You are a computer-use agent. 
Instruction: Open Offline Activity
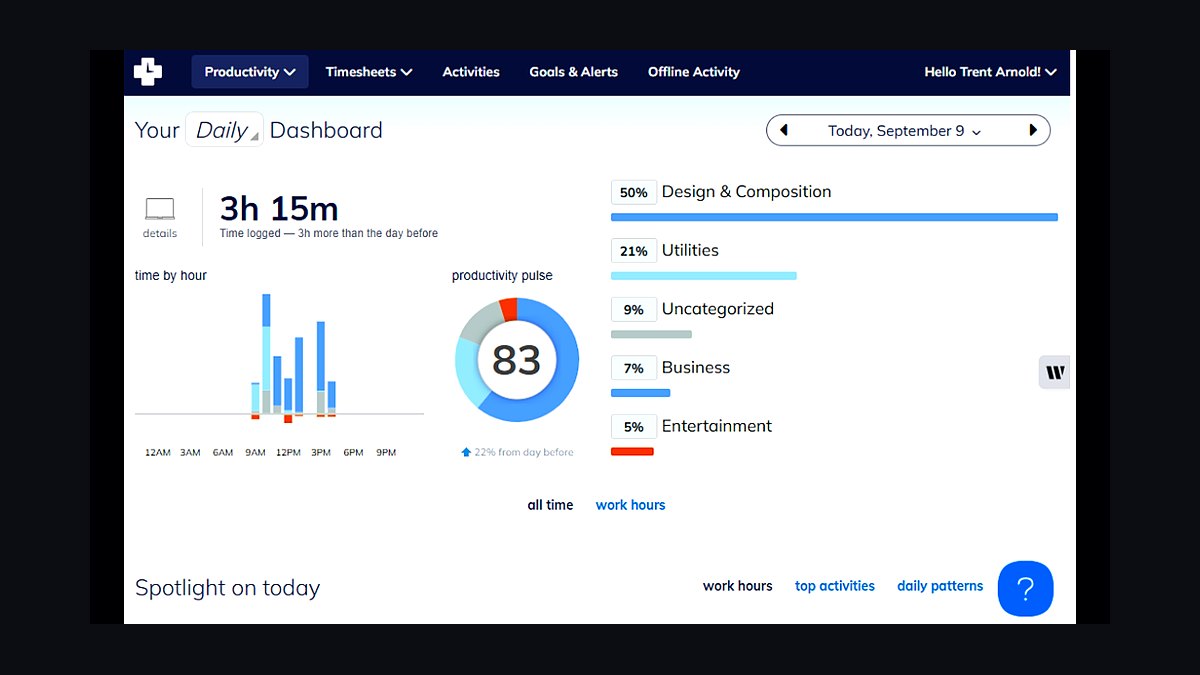tap(694, 72)
